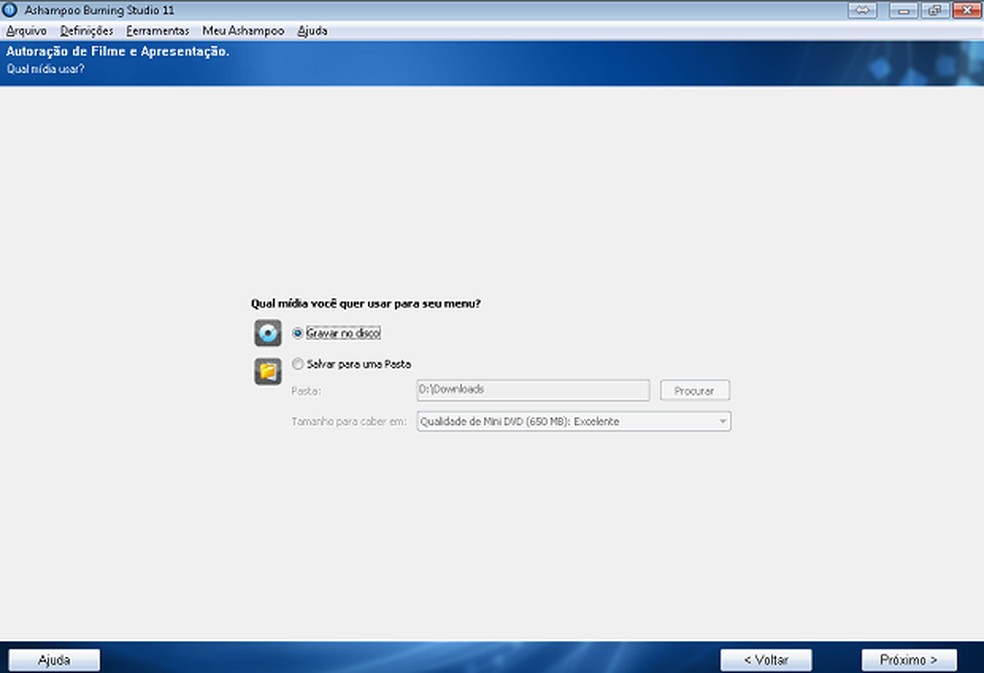Viewport: 984px width, 673px height.
Task: Open the Tamanho para caber em dropdown
Action: pos(574,421)
